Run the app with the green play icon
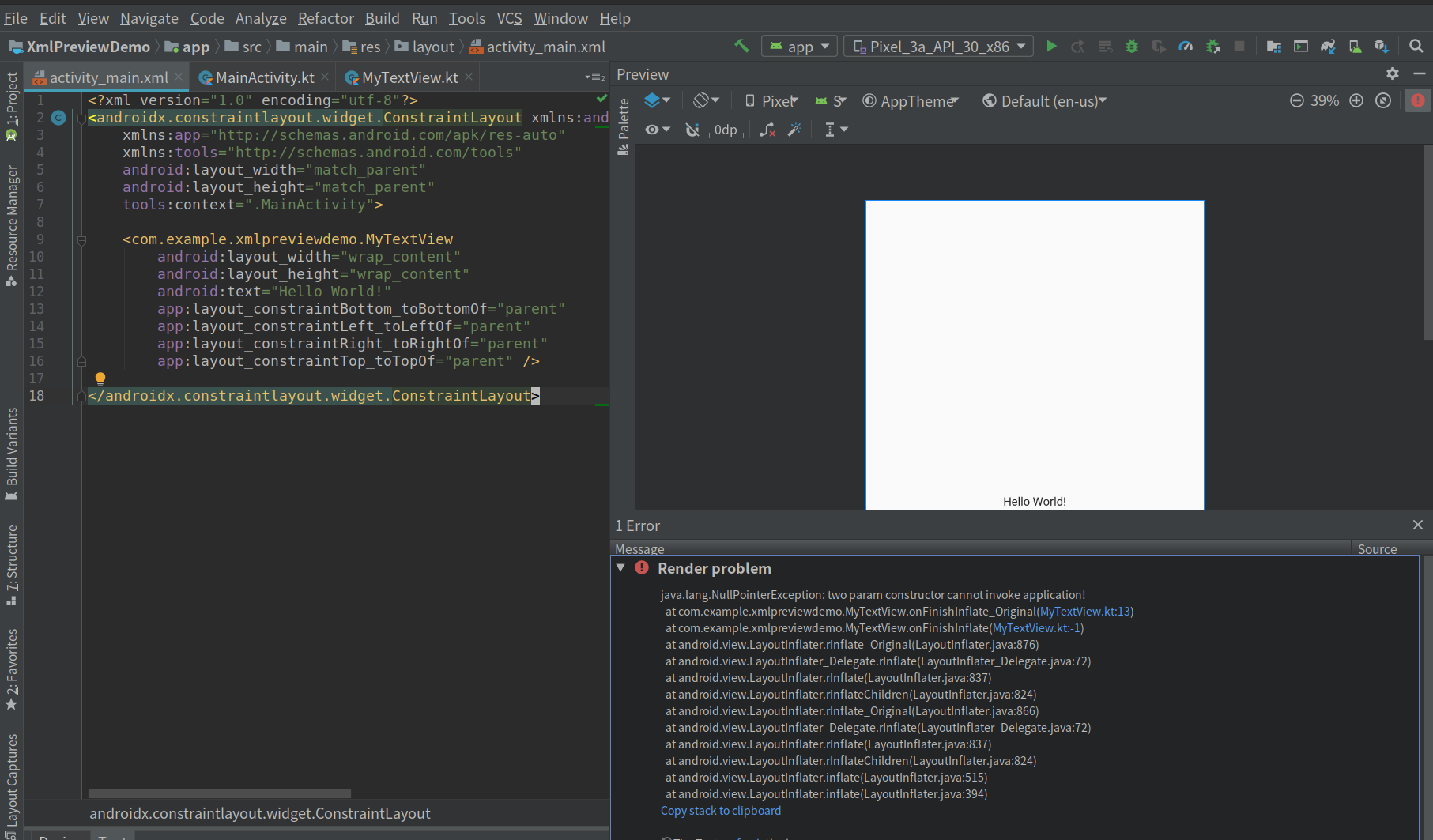 coord(1051,46)
